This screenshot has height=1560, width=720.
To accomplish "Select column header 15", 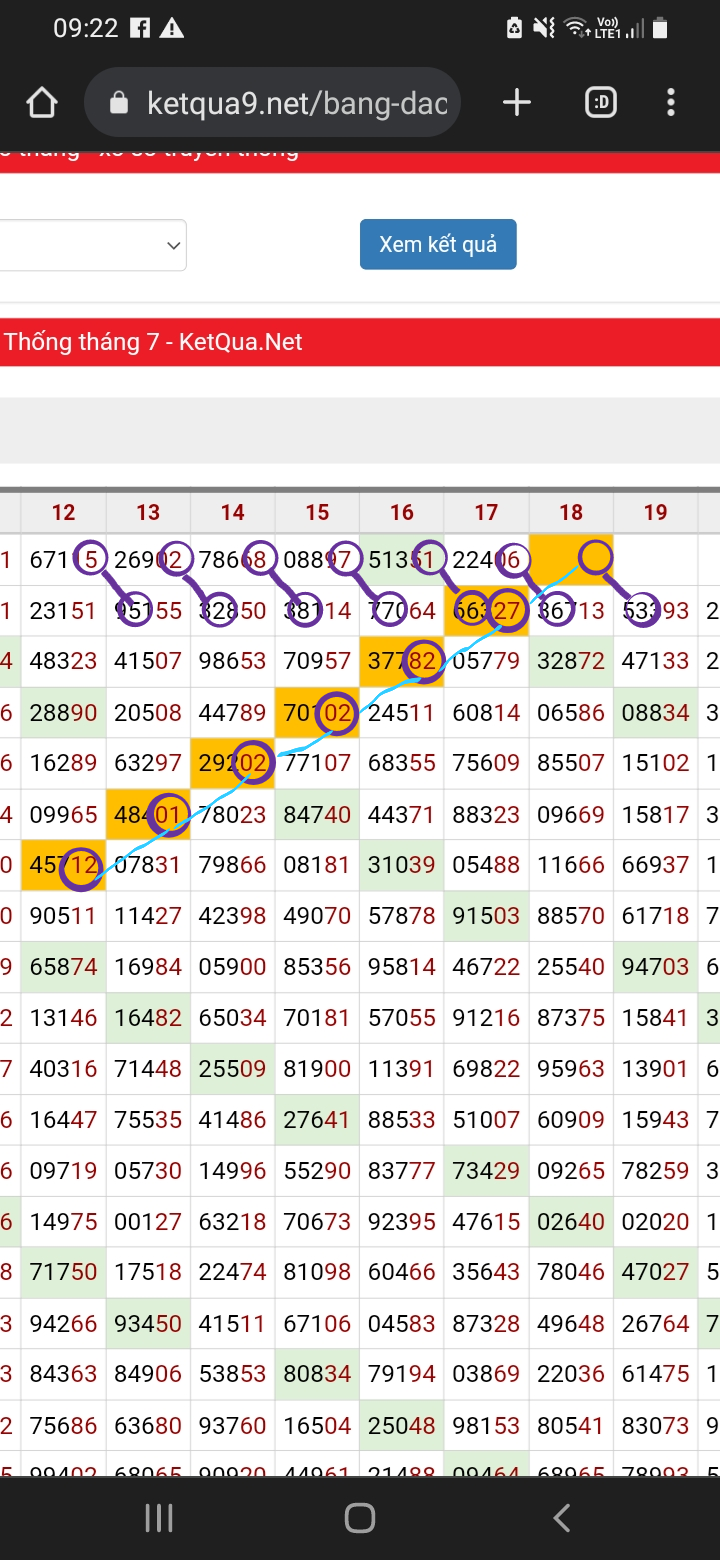I will 317,513.
